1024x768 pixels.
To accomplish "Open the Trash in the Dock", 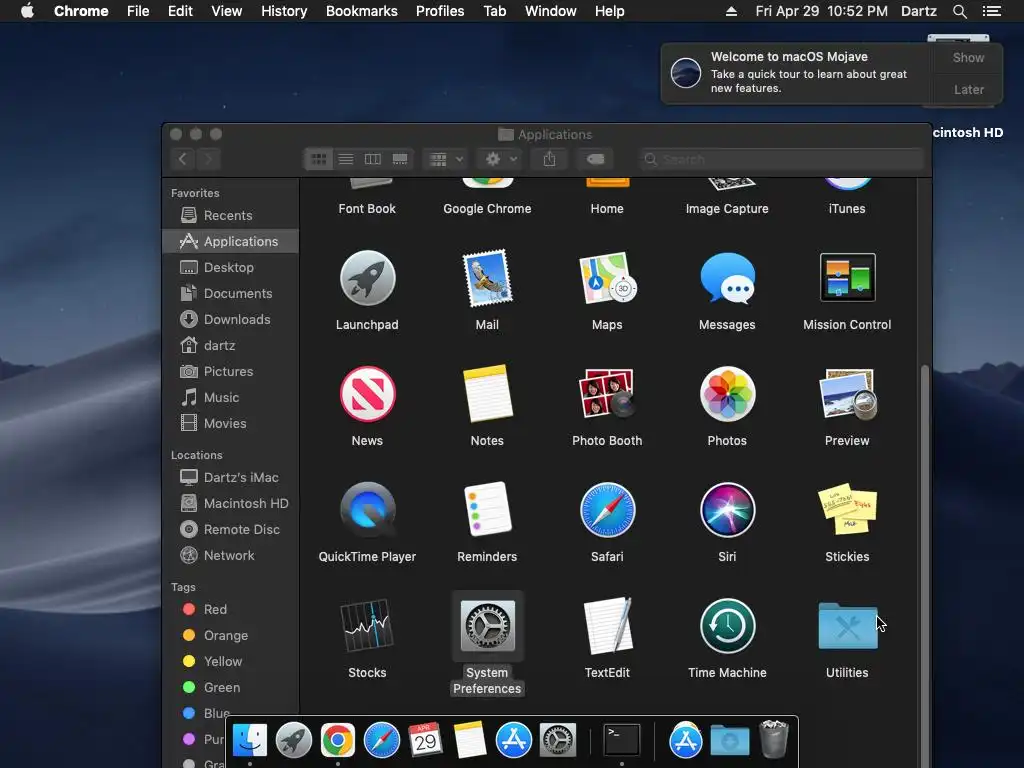I will coord(774,739).
